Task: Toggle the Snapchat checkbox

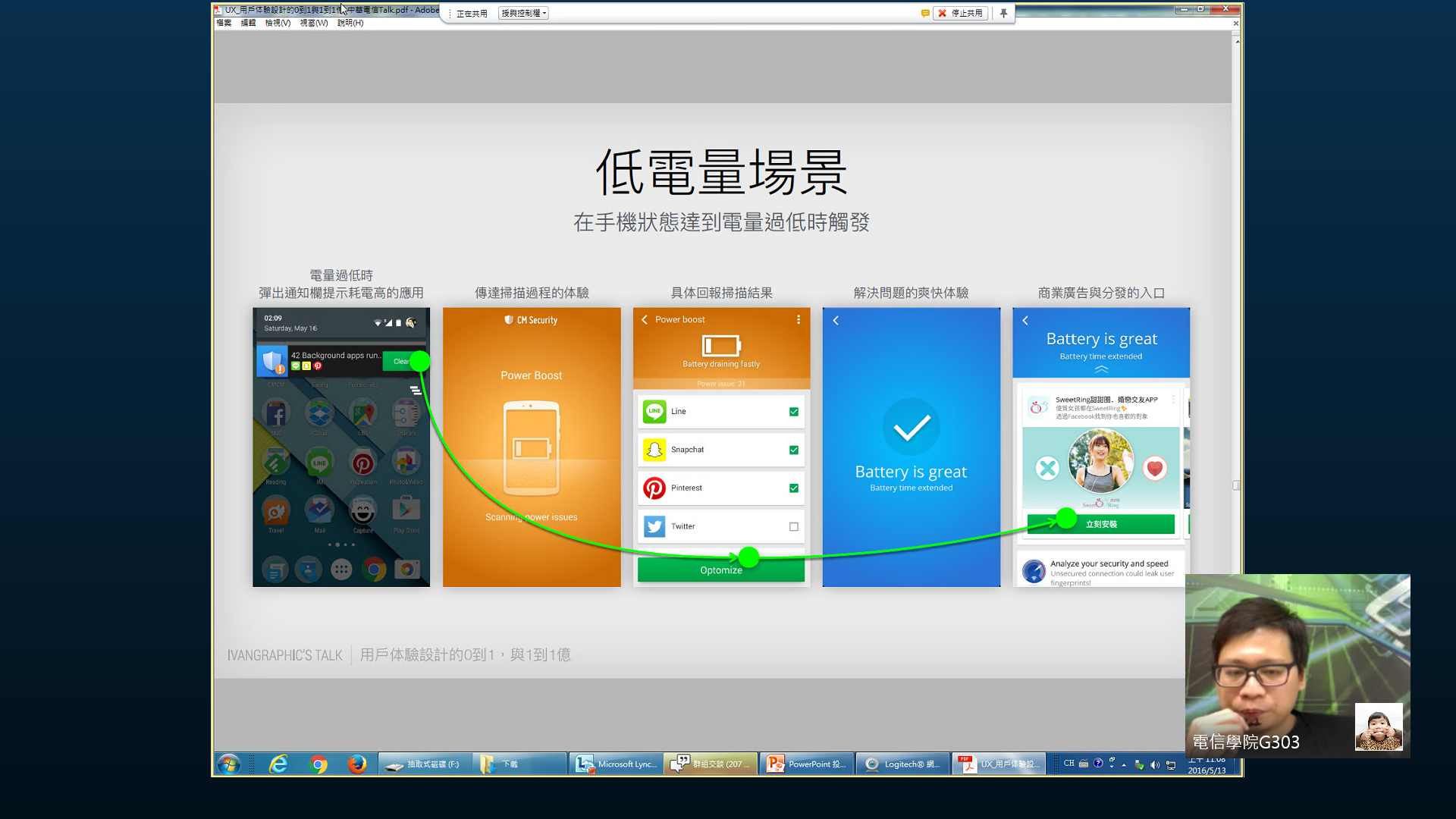Action: (x=793, y=450)
